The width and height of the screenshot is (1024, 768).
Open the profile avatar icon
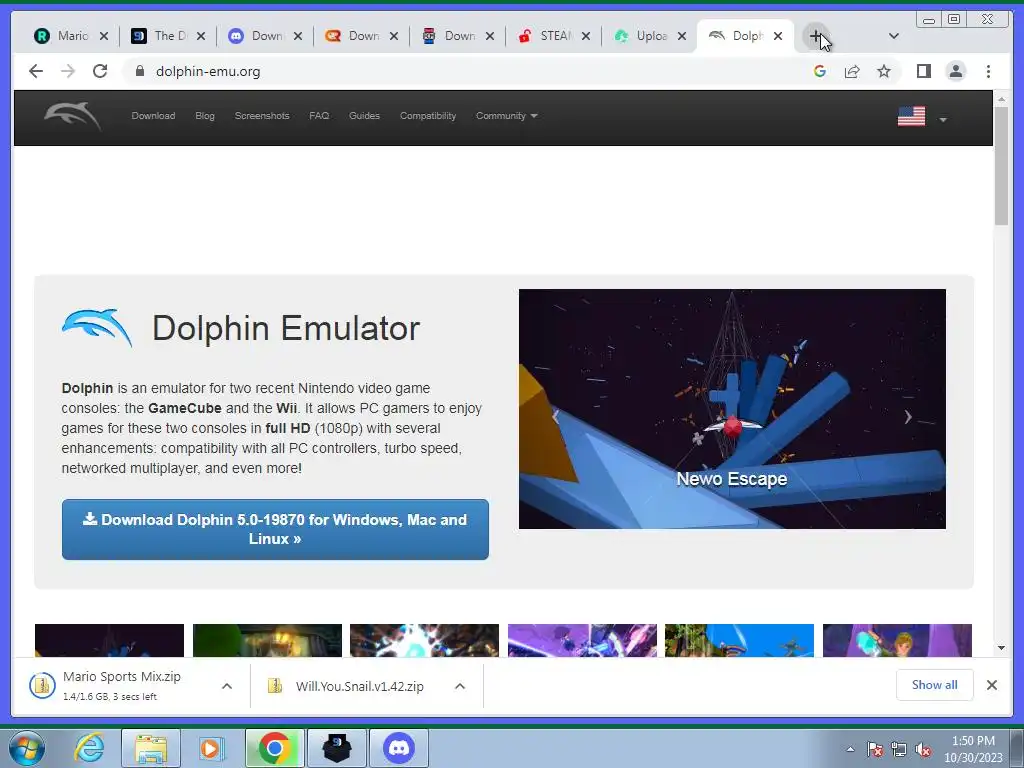[x=956, y=71]
